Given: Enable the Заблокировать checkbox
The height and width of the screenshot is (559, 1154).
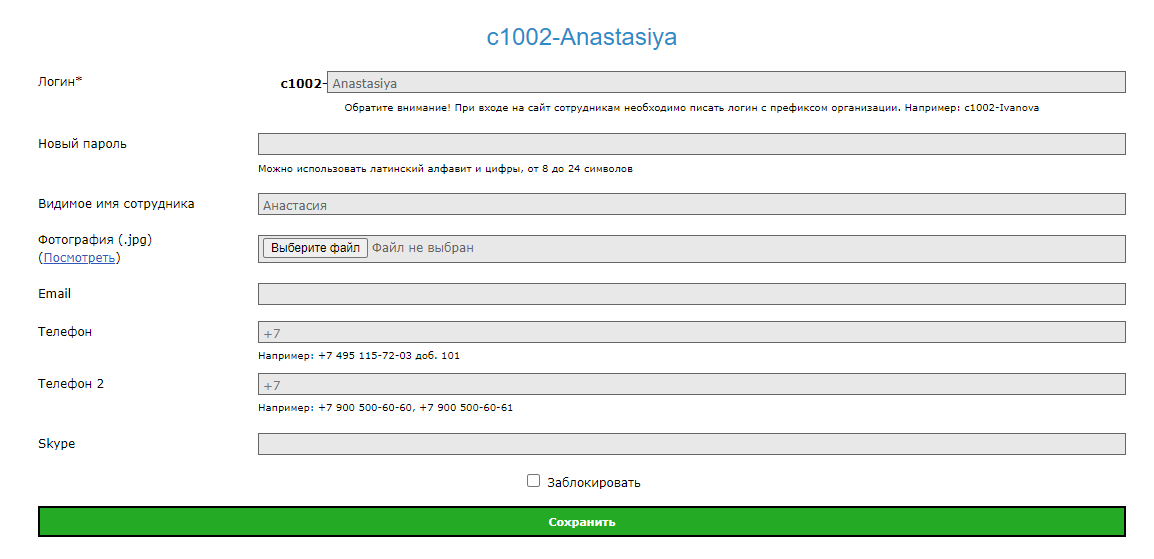Looking at the screenshot, I should coord(533,481).
